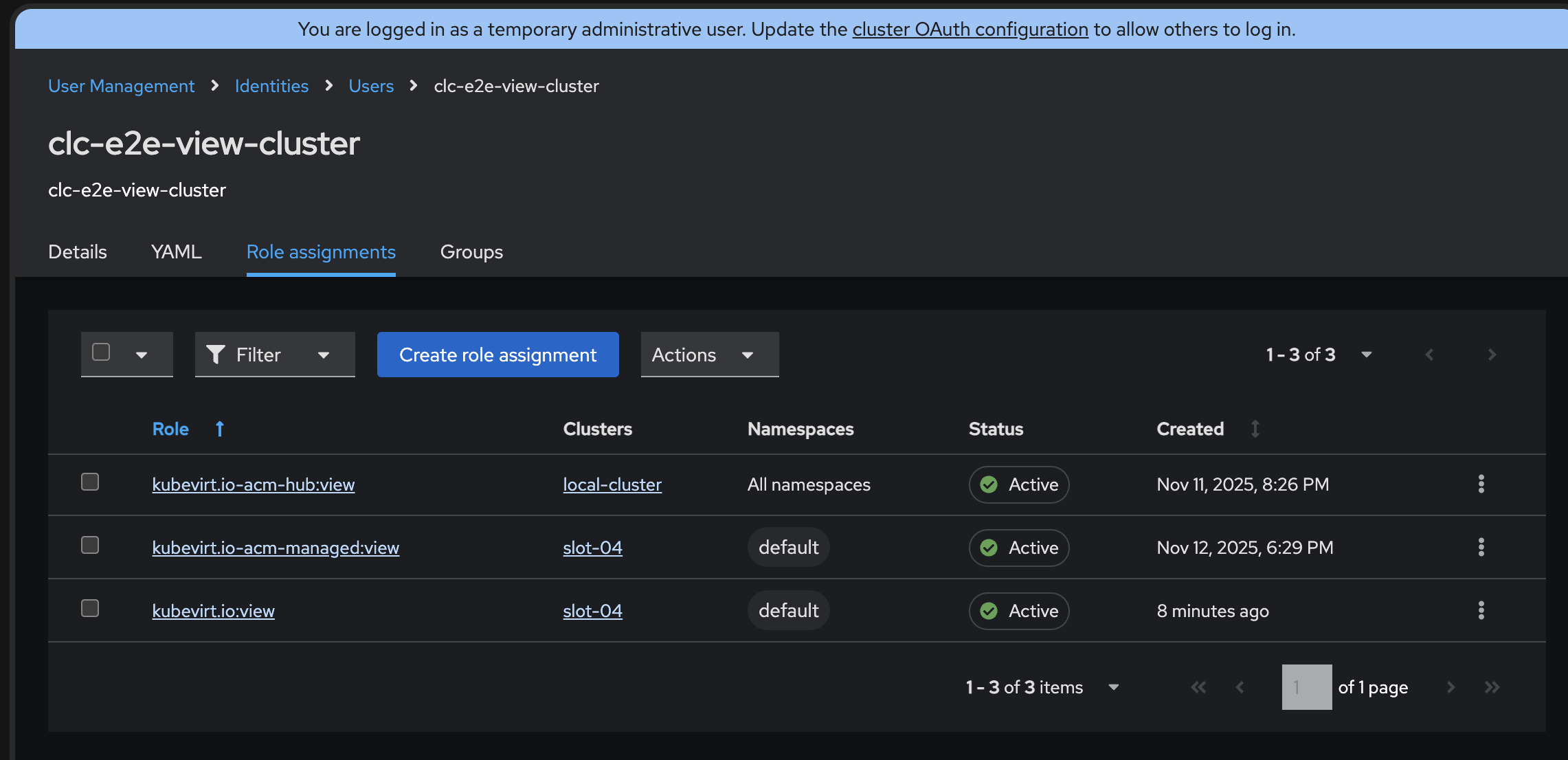Image resolution: width=1568 pixels, height=760 pixels.
Task: Switch to the Groups tab
Action: pos(471,252)
